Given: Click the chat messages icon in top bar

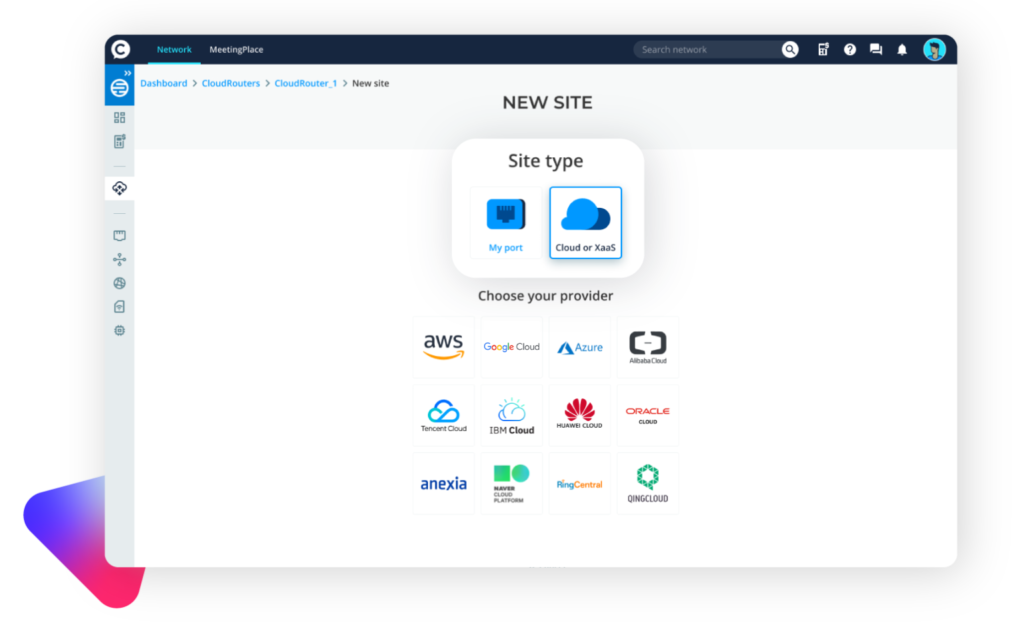Looking at the screenshot, I should click(875, 49).
